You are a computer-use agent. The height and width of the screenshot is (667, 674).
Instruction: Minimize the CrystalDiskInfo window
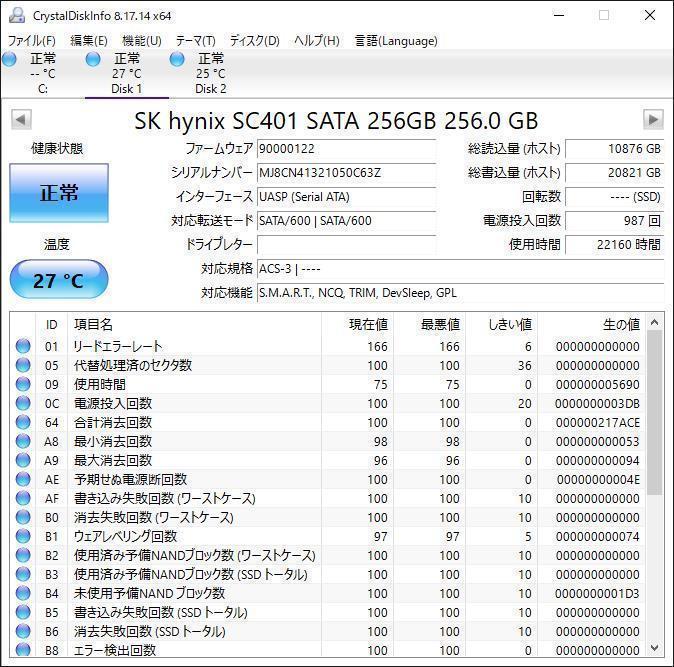pos(559,15)
